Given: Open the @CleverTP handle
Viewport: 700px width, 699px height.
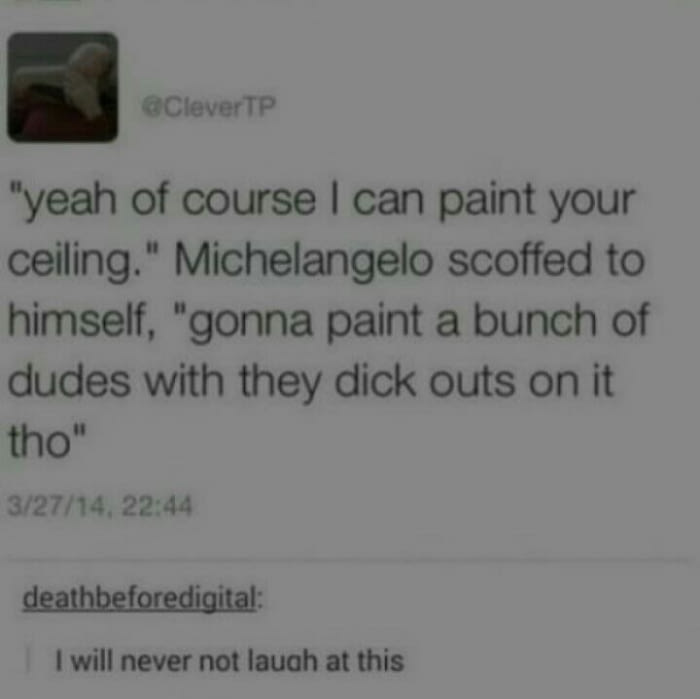Looking at the screenshot, I should point(209,107).
